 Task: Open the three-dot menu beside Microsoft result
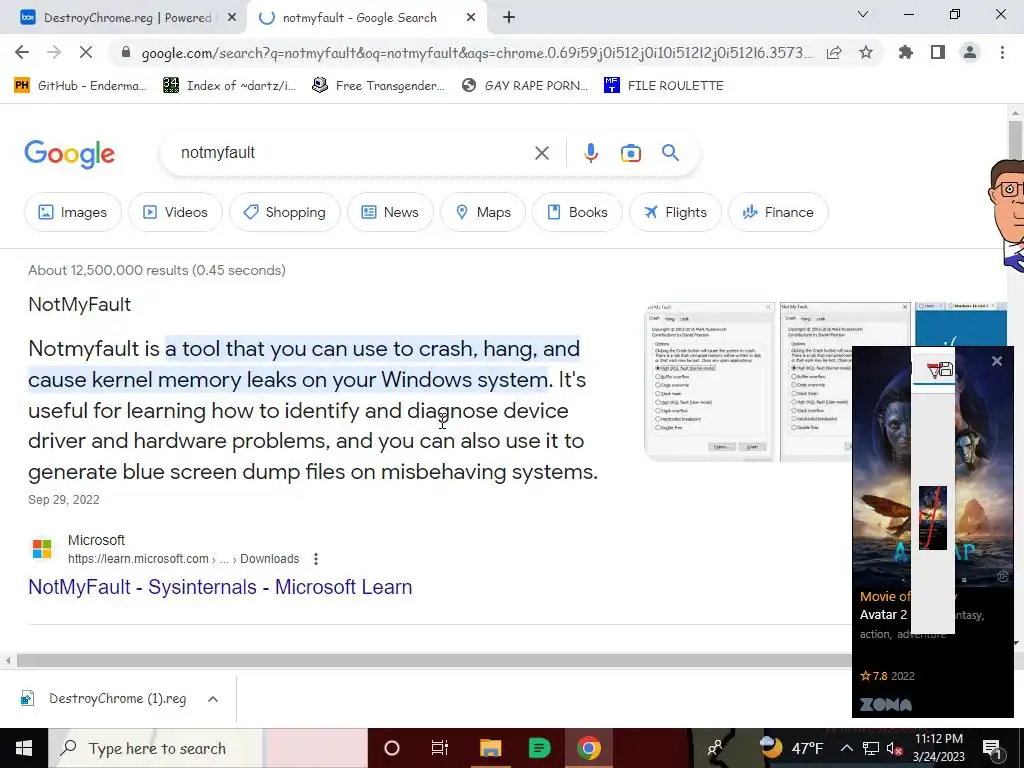tap(316, 559)
